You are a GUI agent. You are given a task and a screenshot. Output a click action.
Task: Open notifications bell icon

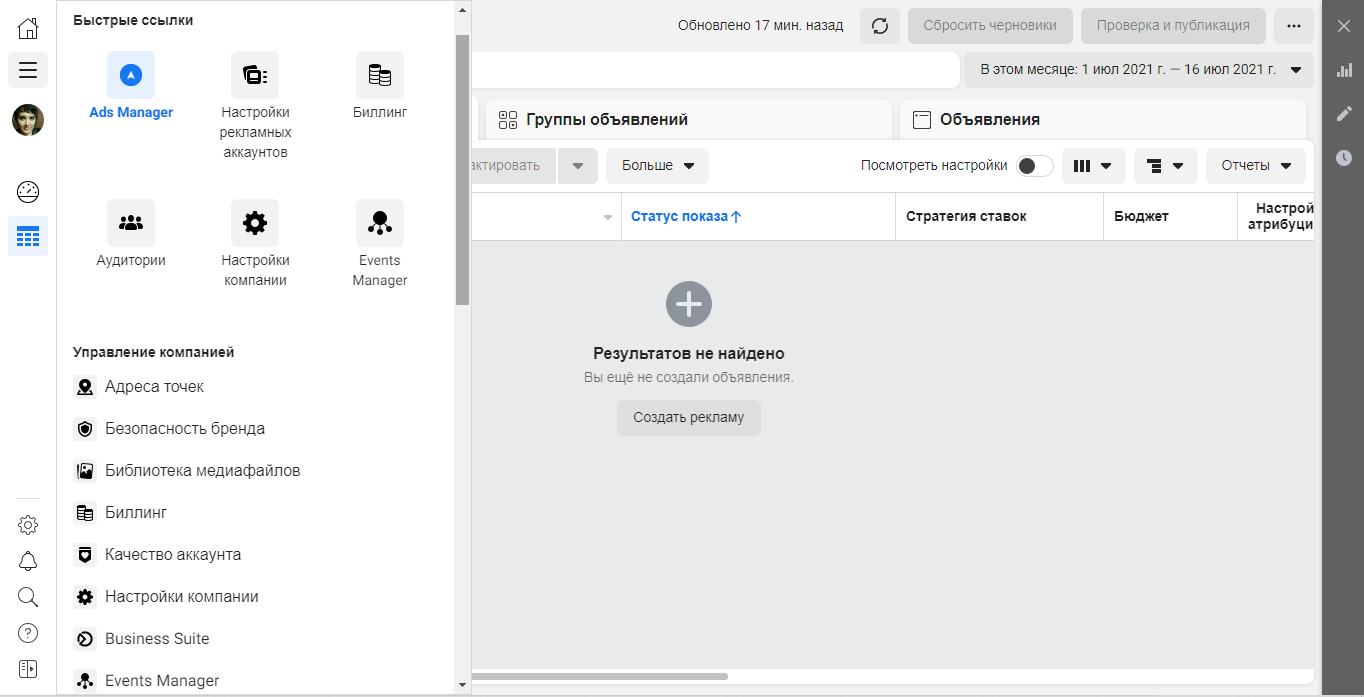(28, 561)
